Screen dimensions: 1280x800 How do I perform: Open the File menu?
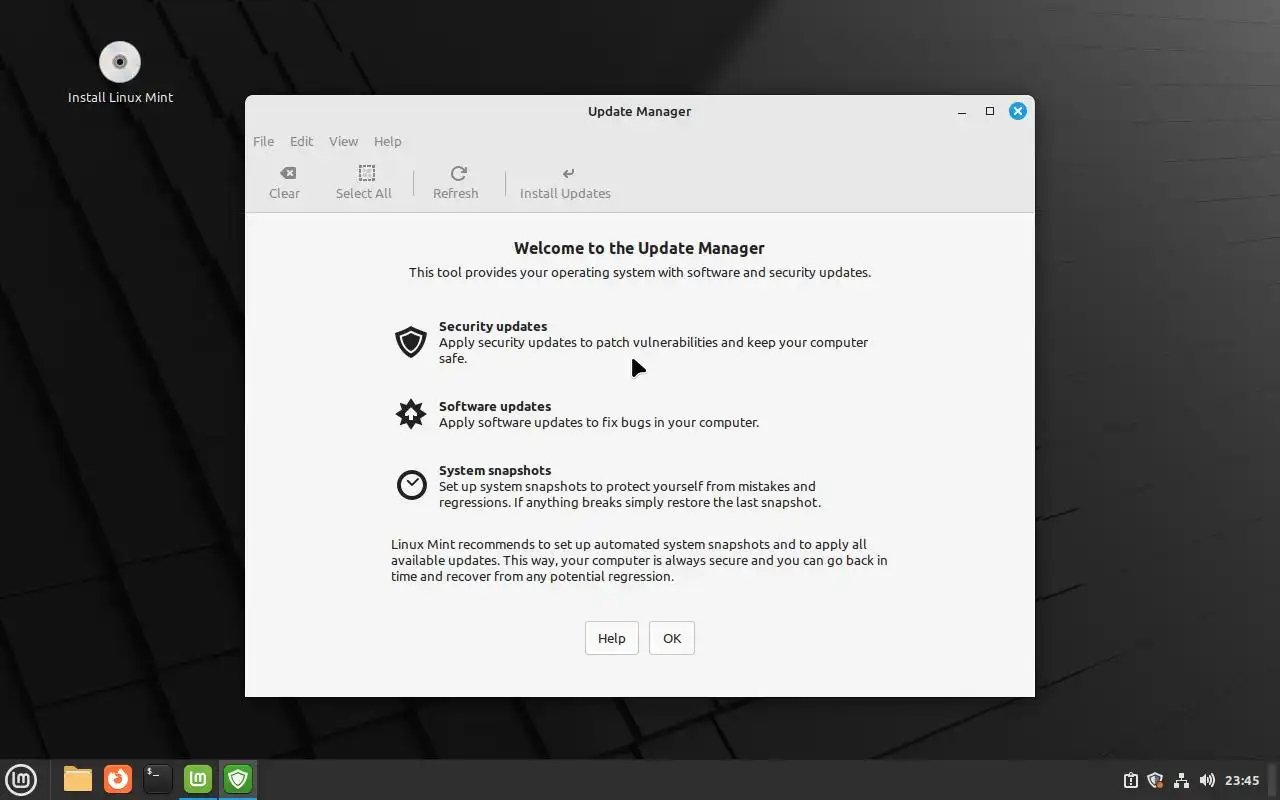263,141
